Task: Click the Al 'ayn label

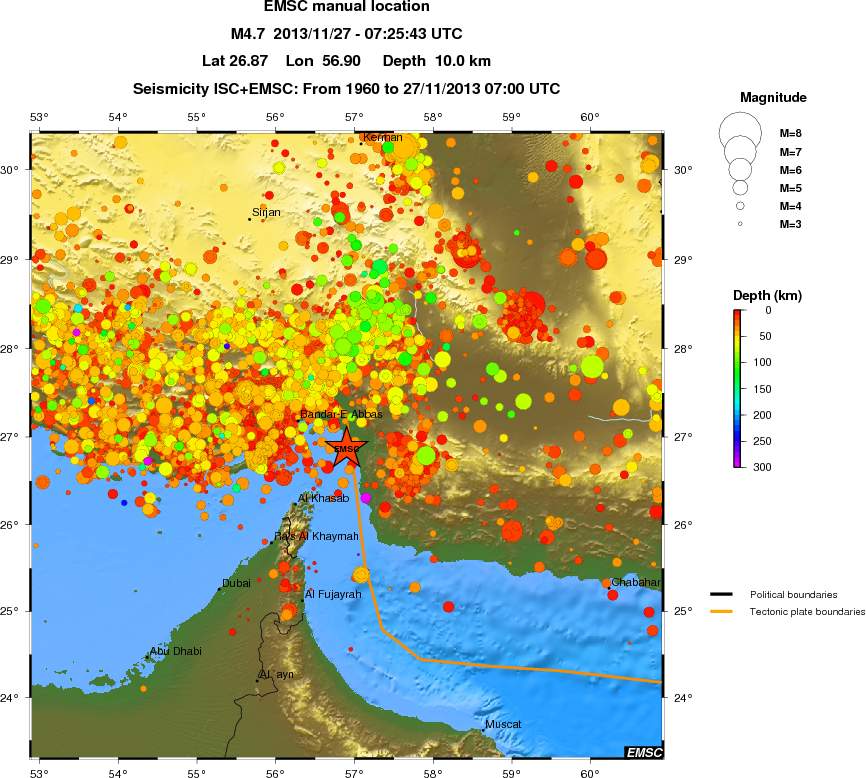Action: point(277,674)
